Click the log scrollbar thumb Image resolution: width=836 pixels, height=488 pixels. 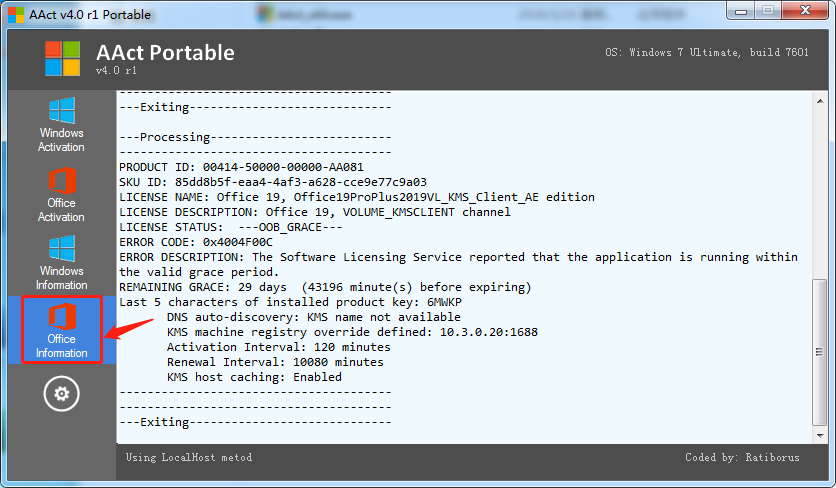tap(820, 352)
